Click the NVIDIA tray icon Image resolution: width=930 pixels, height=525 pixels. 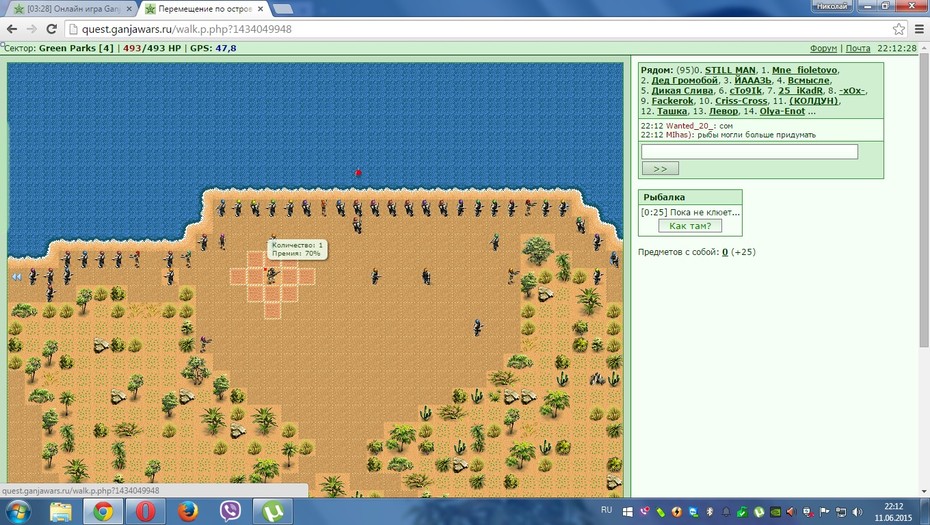(x=775, y=512)
